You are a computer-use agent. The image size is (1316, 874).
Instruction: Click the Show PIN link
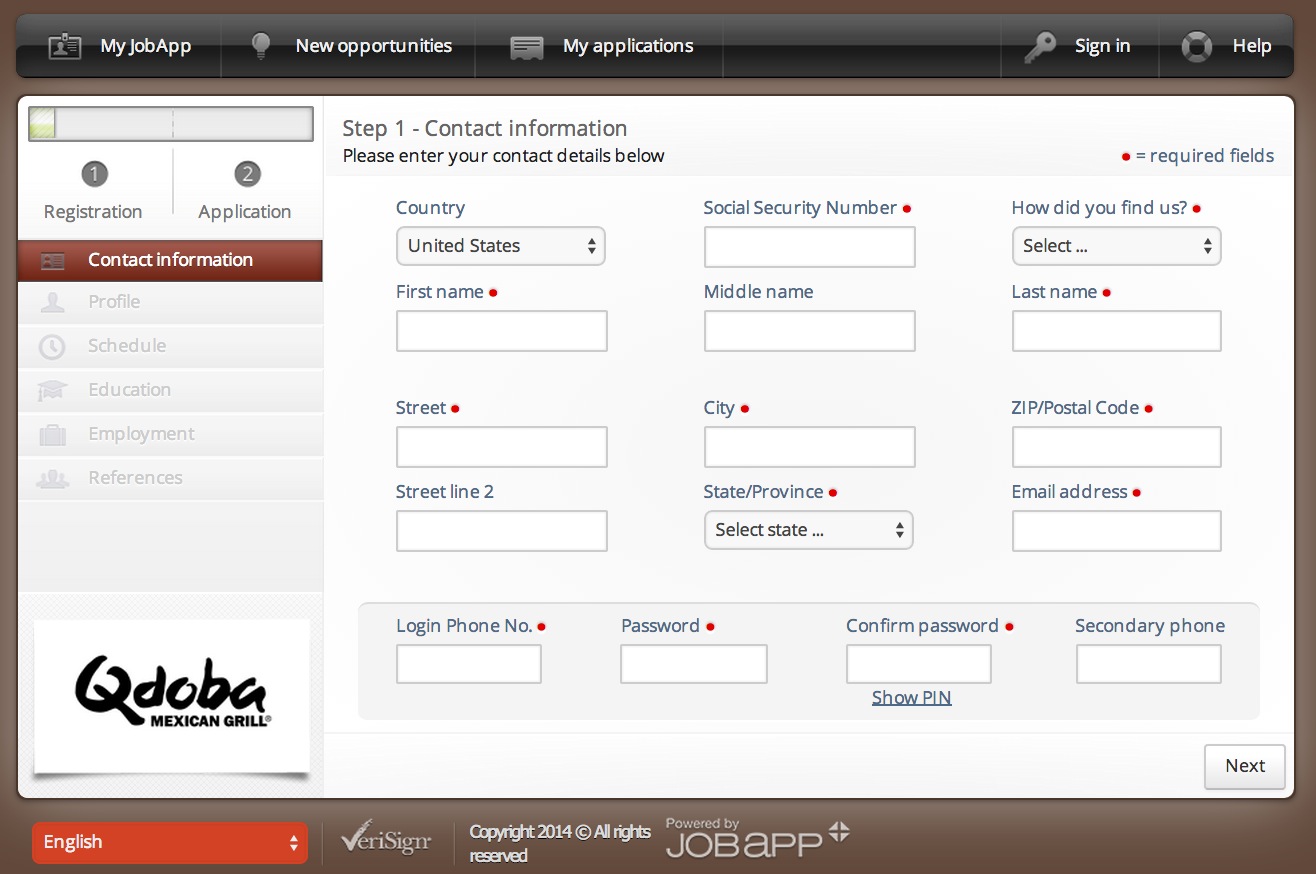(910, 697)
